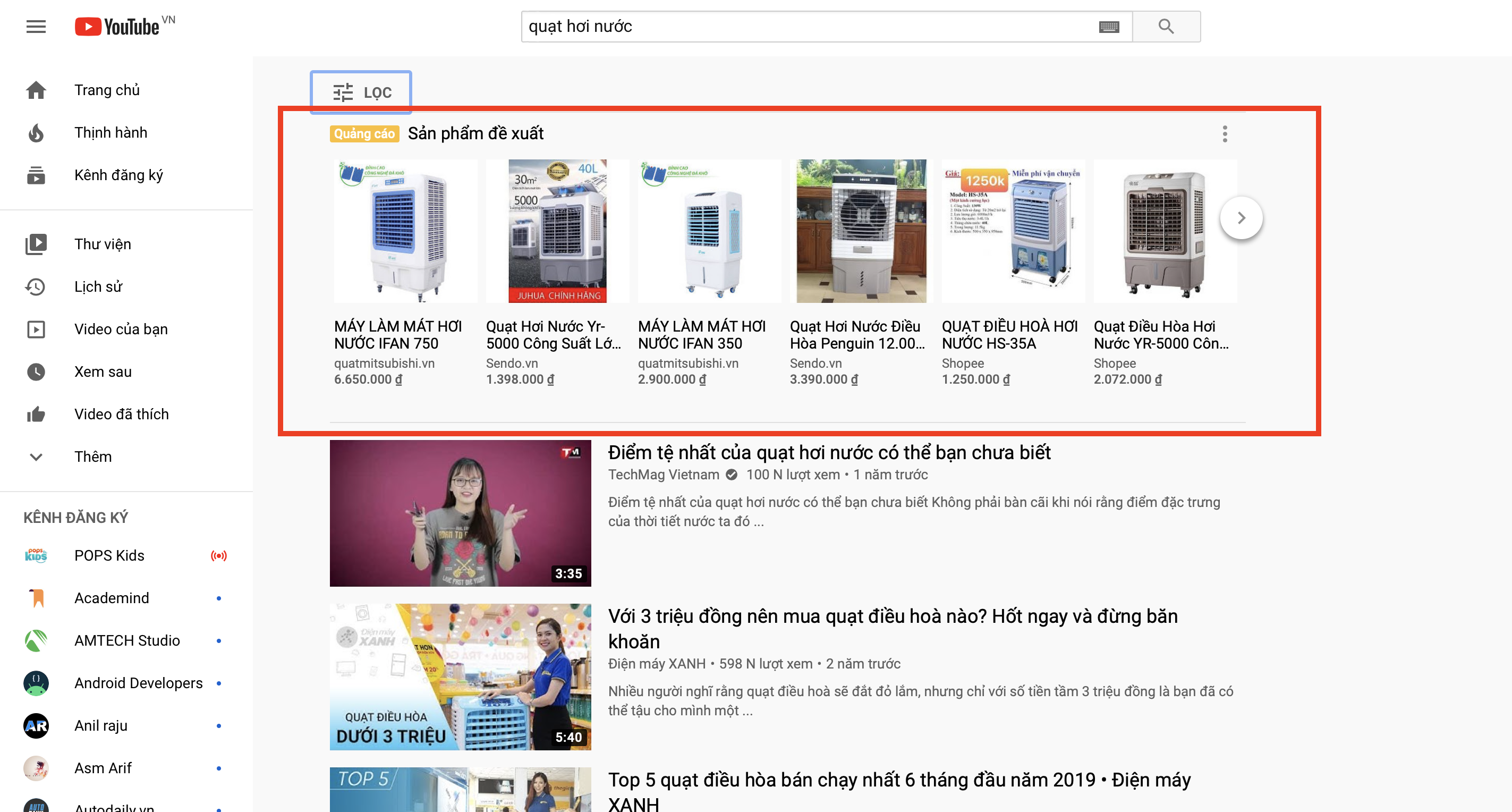Click the price 2.900.000 ₫
The width and height of the screenshot is (1512, 812).
(x=672, y=379)
